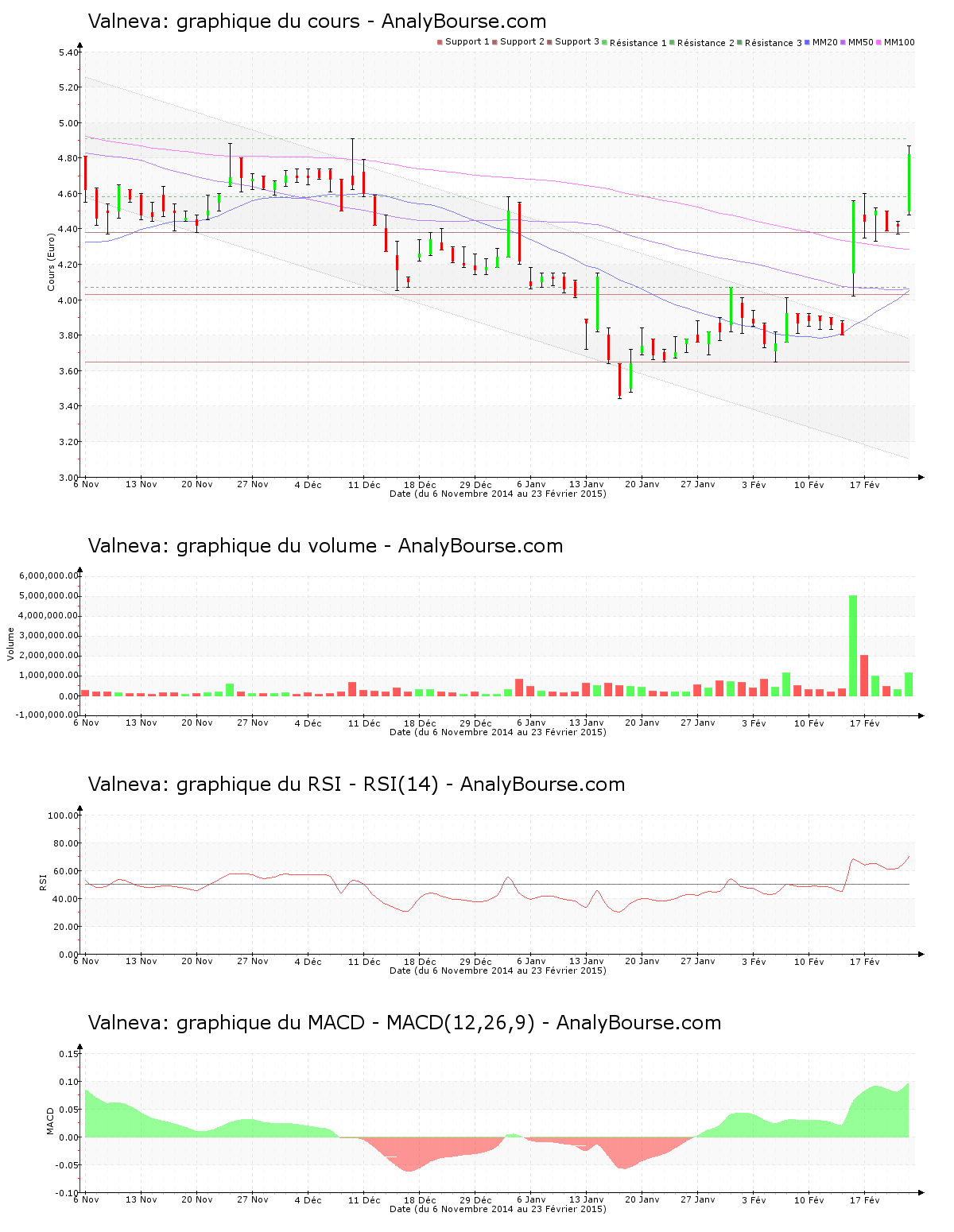Click the 80.00 value on RSI axis
The image size is (954, 1232).
tap(66, 843)
